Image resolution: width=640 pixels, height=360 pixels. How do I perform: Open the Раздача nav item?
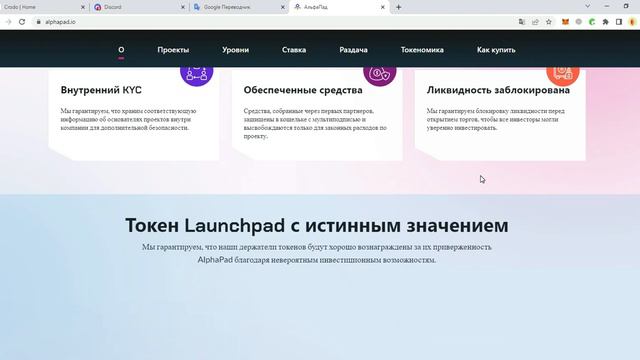[353, 50]
